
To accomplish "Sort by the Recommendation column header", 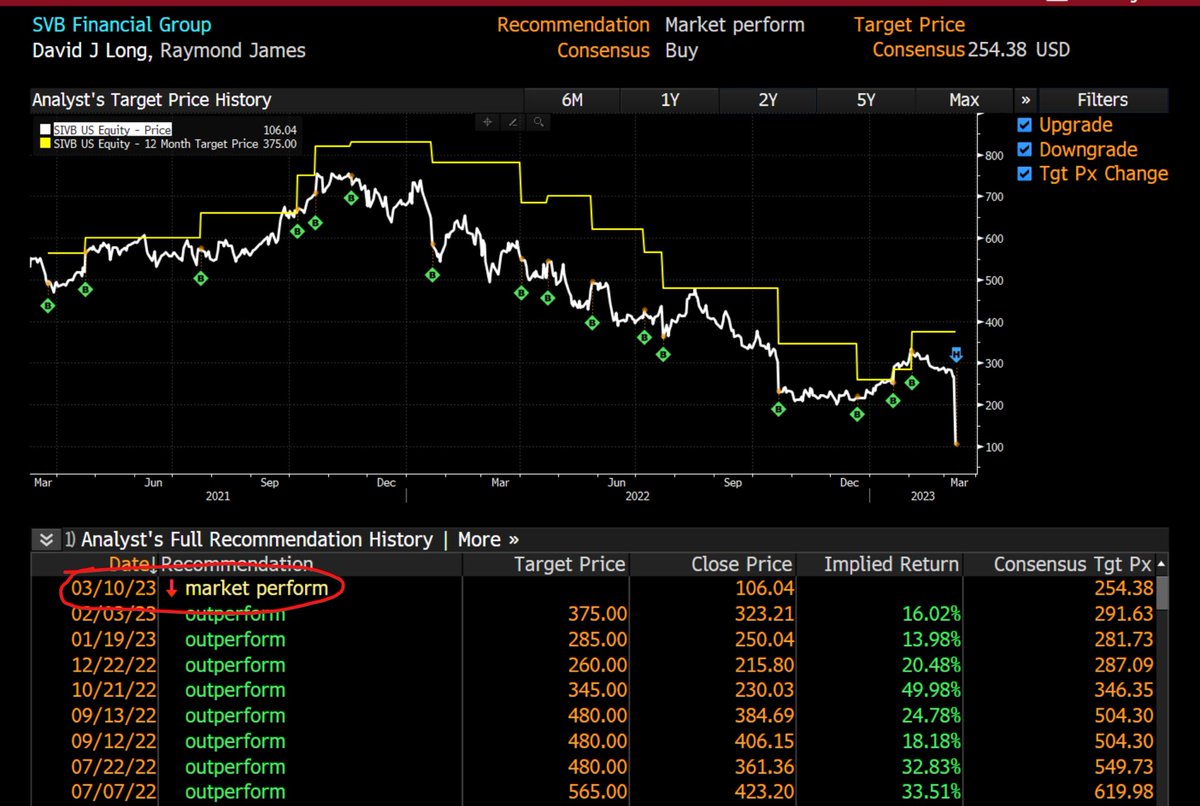I will [x=237, y=565].
